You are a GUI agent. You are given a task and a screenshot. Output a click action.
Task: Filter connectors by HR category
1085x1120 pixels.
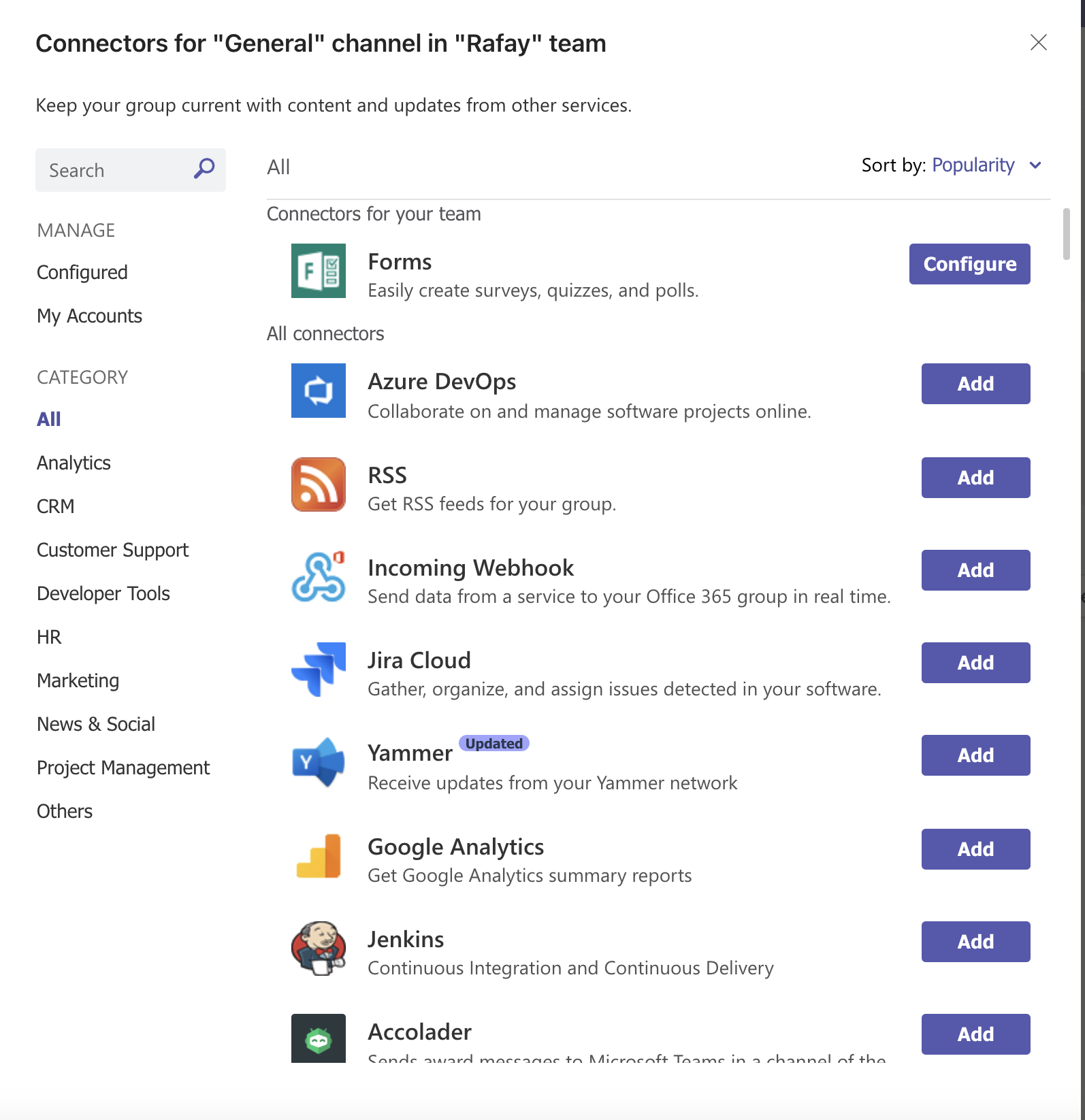[x=49, y=637]
